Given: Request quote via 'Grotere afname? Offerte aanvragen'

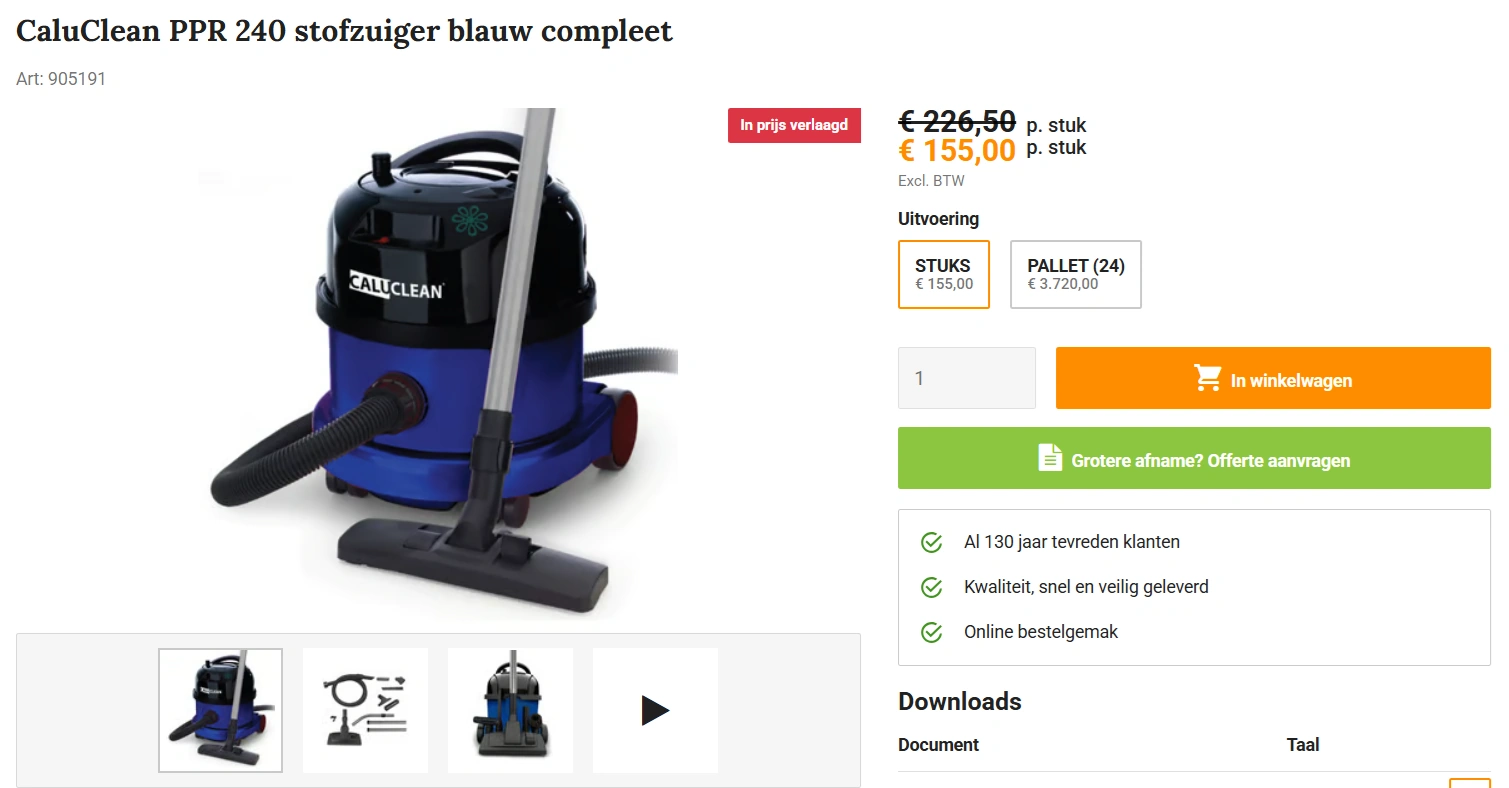Looking at the screenshot, I should point(1194,458).
